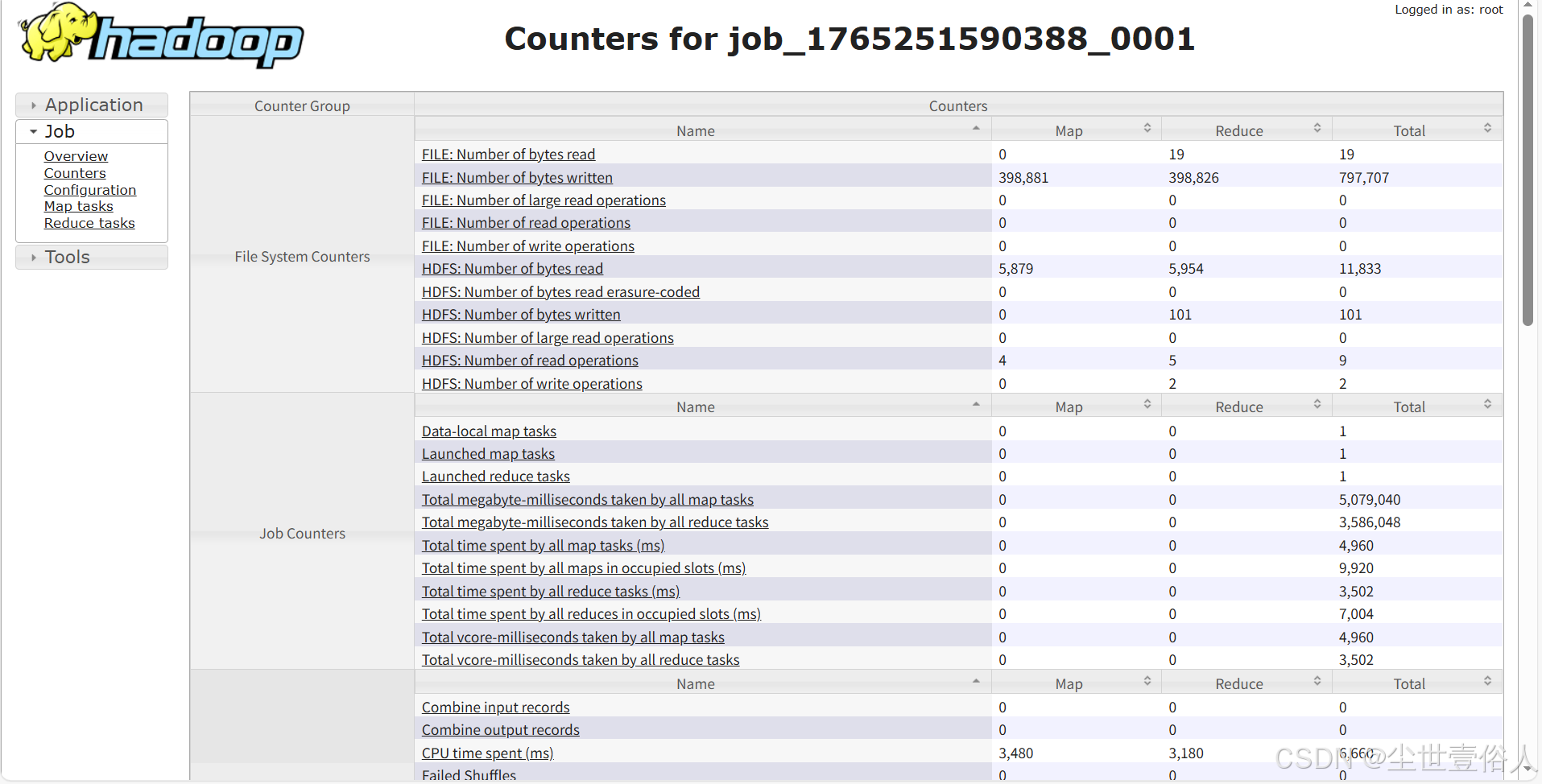
Task: Sort Job Counters Total column arrows
Action: pyautogui.click(x=1487, y=405)
